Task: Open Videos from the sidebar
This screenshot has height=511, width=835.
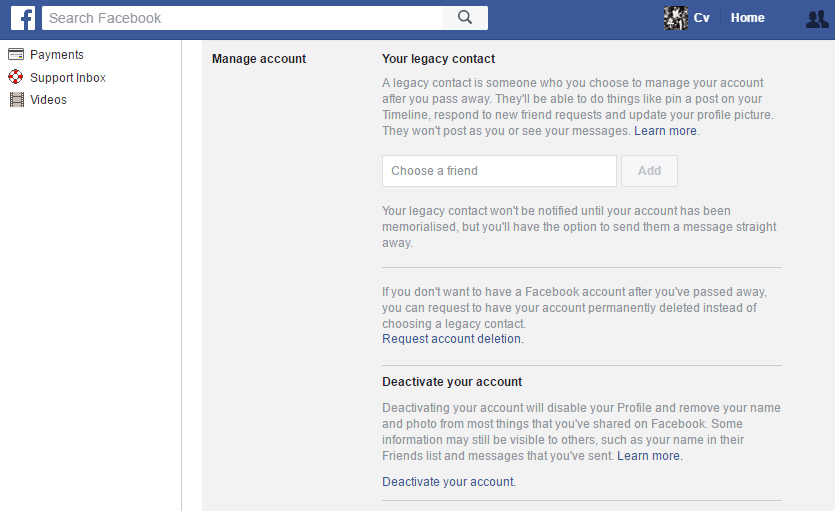Action: 48,99
